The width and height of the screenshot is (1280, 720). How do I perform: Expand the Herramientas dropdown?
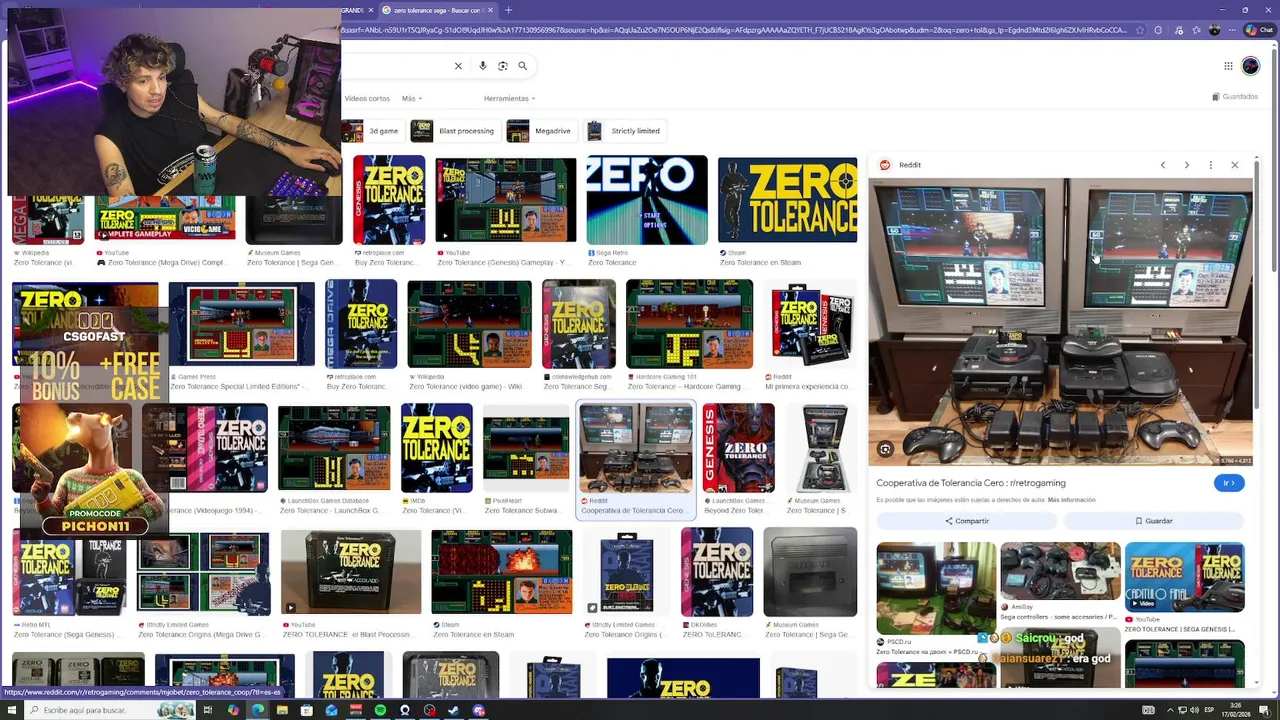point(509,99)
